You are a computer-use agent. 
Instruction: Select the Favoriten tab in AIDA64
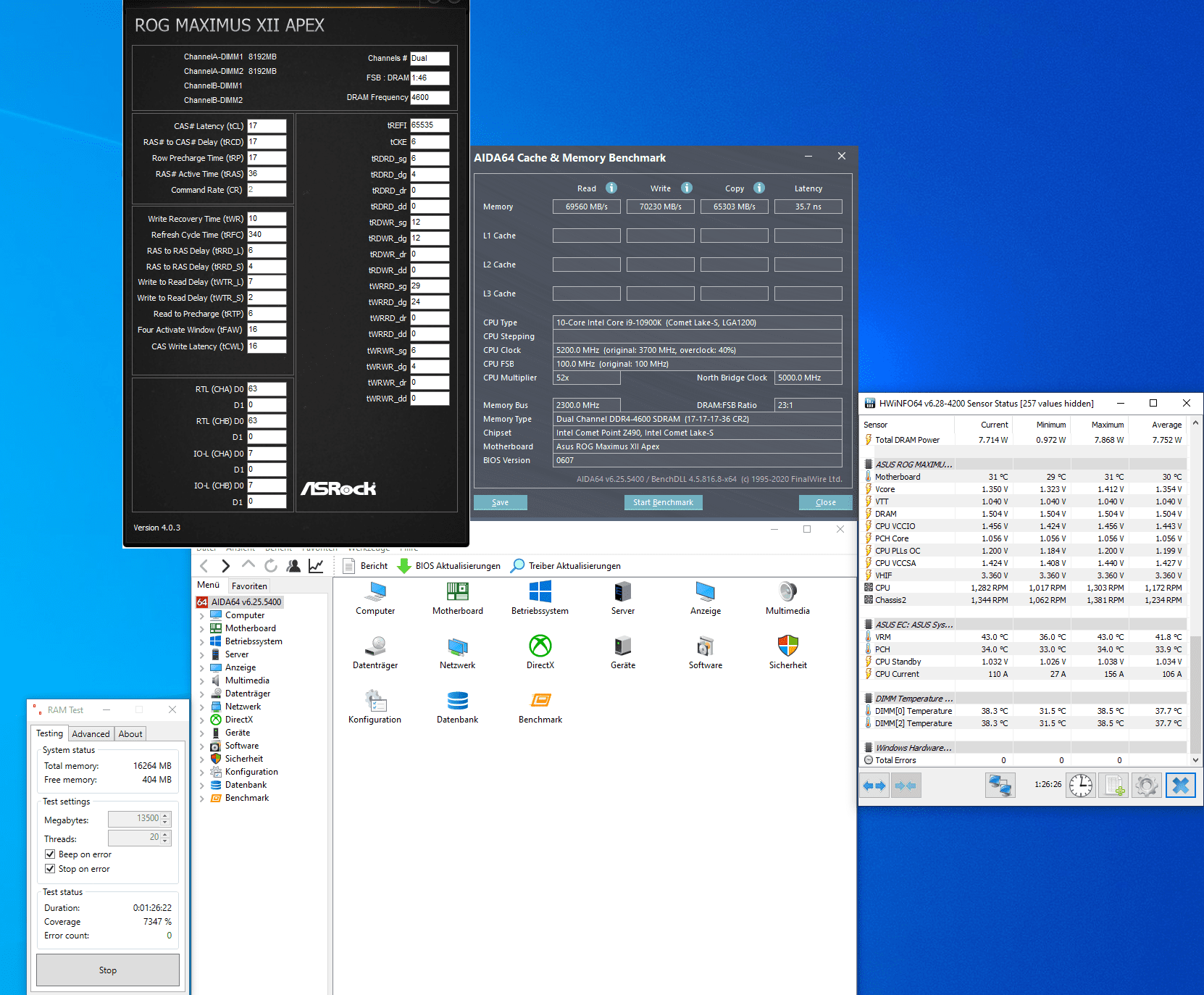249,586
